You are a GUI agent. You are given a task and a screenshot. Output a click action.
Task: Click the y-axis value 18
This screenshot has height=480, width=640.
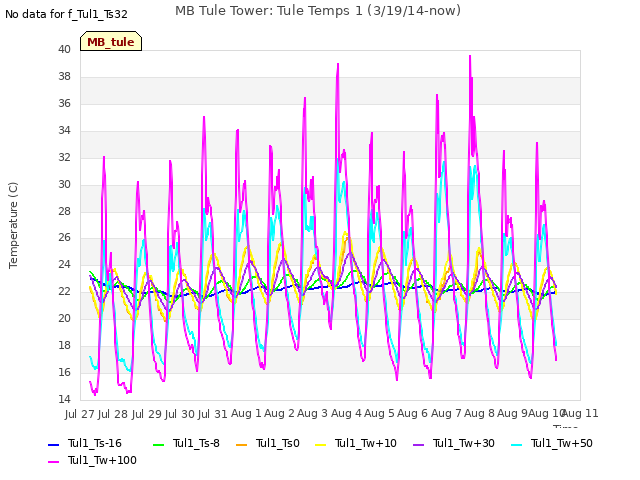point(64,345)
